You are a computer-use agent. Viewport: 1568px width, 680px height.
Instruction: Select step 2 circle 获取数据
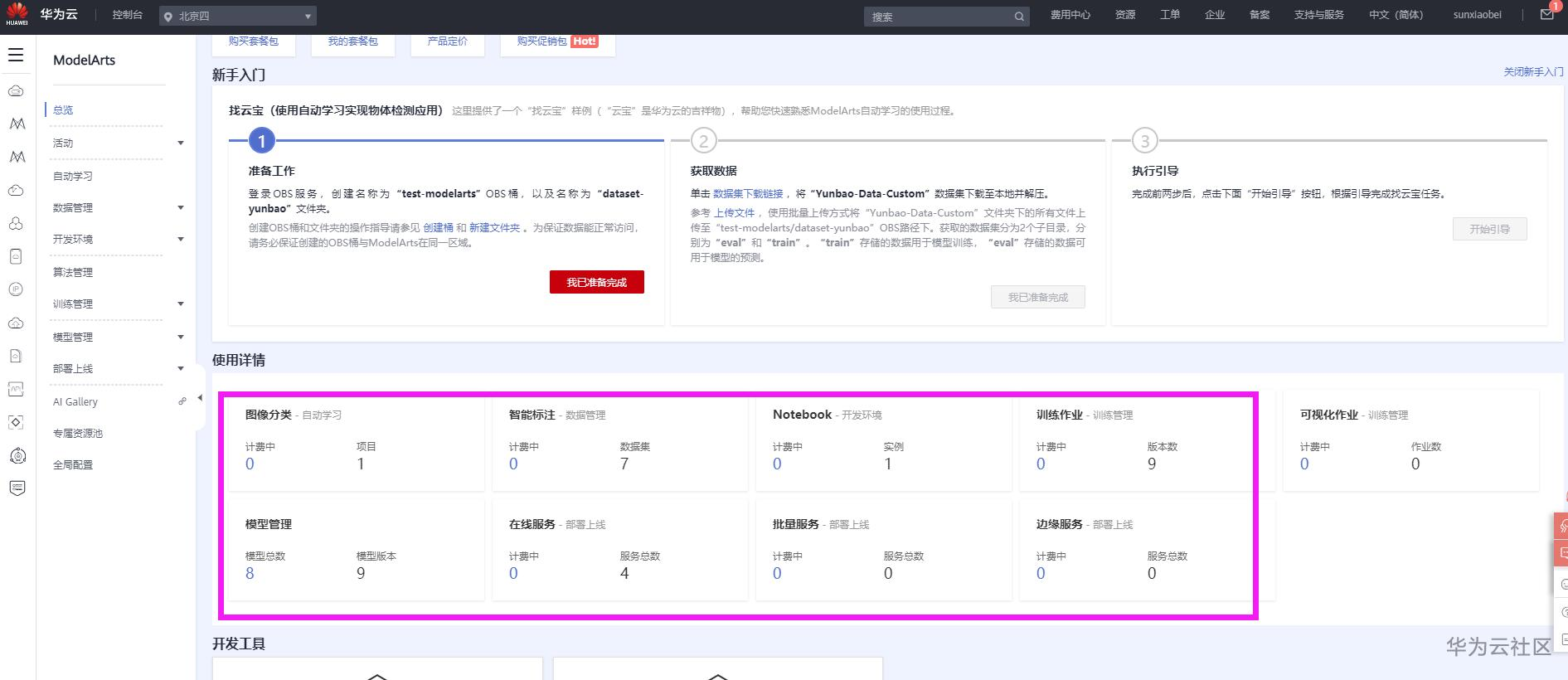click(x=703, y=141)
